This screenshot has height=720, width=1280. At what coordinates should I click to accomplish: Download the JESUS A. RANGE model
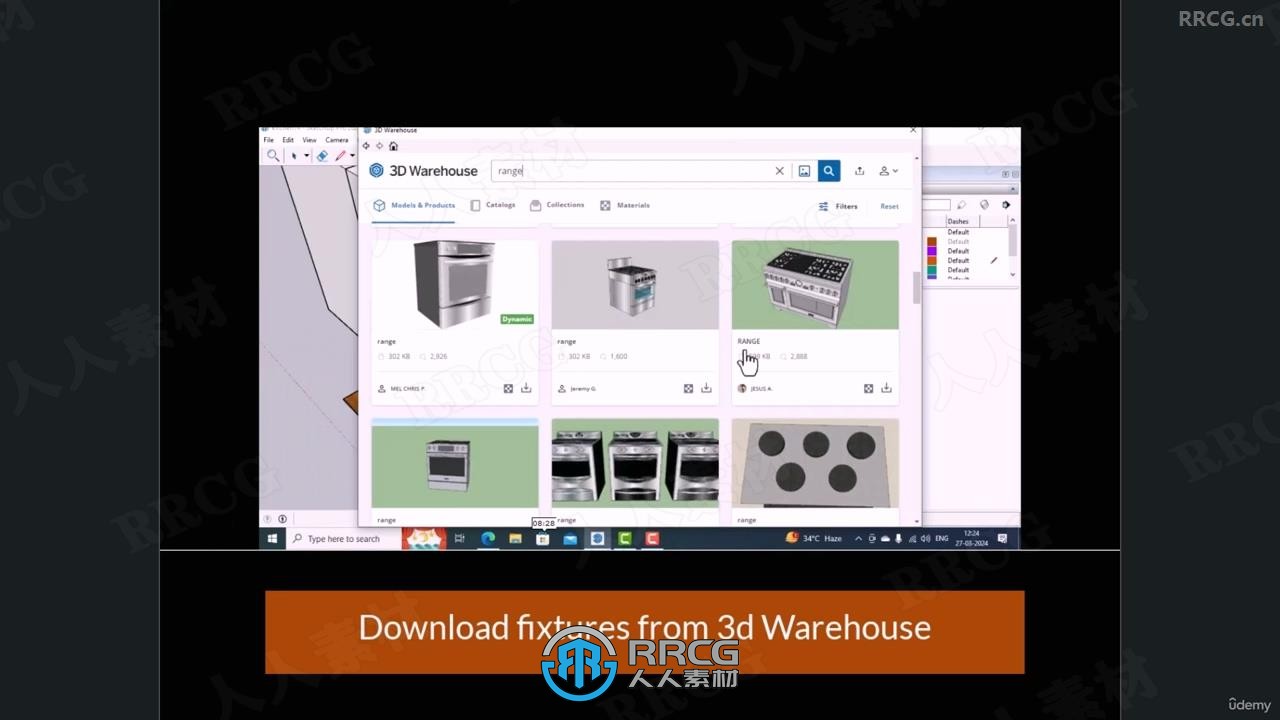pos(886,388)
